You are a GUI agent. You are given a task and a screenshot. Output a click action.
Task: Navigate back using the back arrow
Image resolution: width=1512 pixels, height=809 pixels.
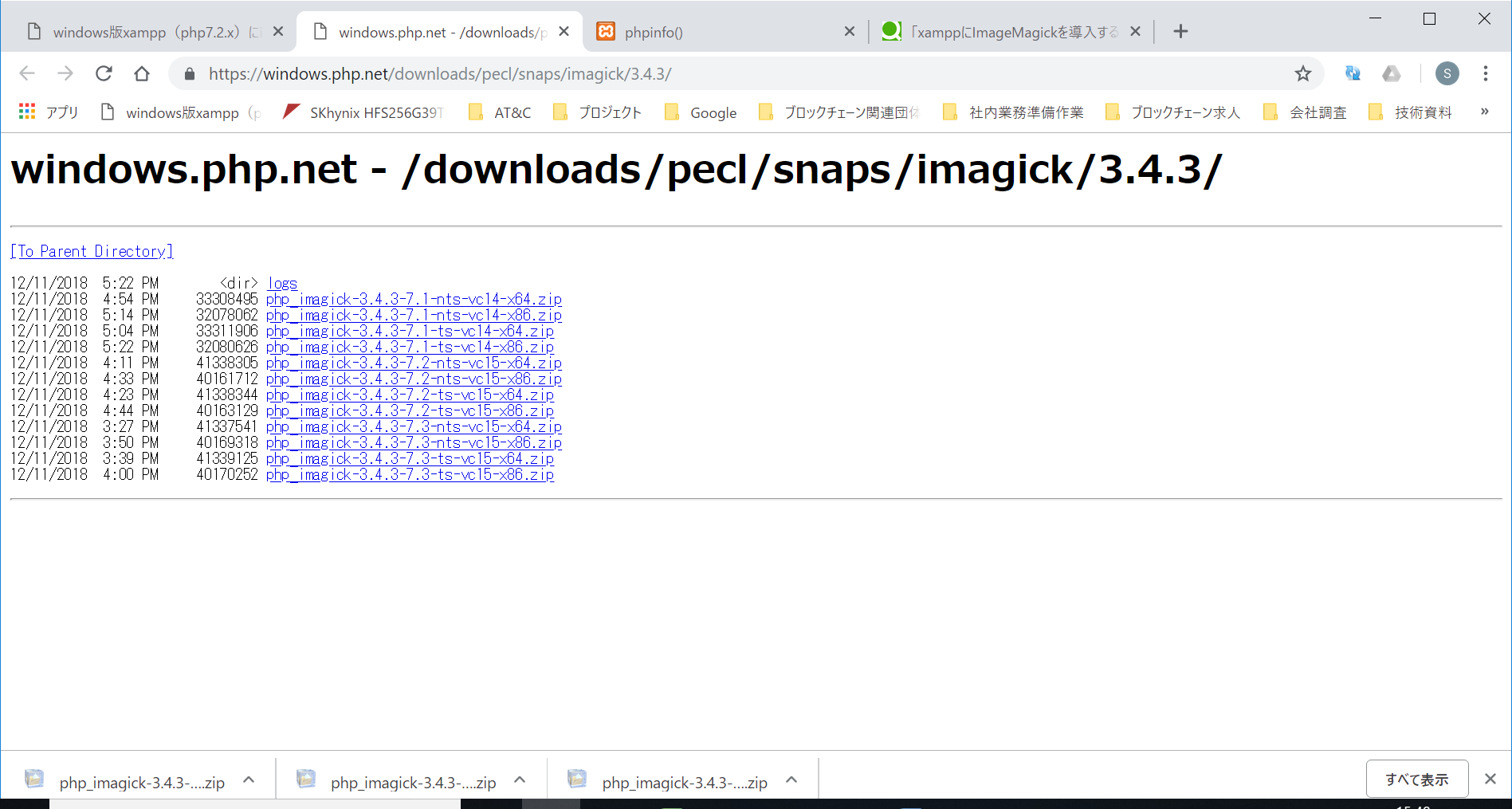click(x=26, y=73)
